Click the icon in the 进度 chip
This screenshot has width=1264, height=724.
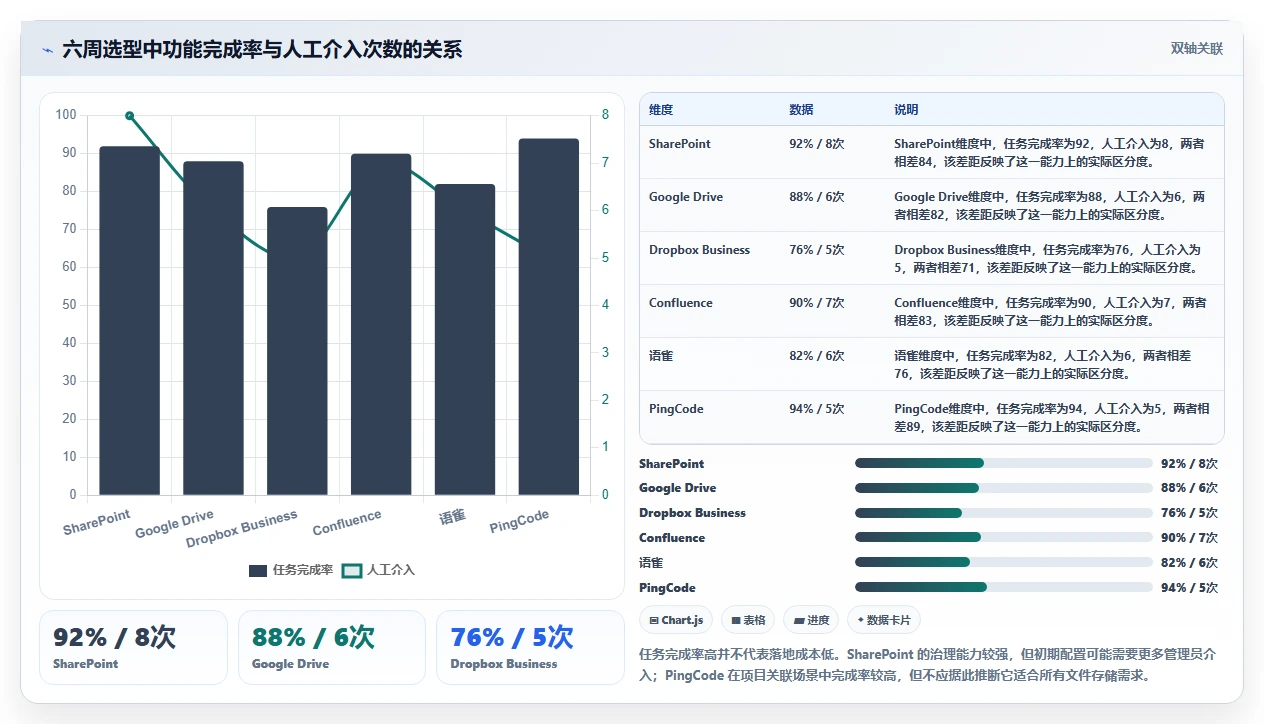click(798, 621)
